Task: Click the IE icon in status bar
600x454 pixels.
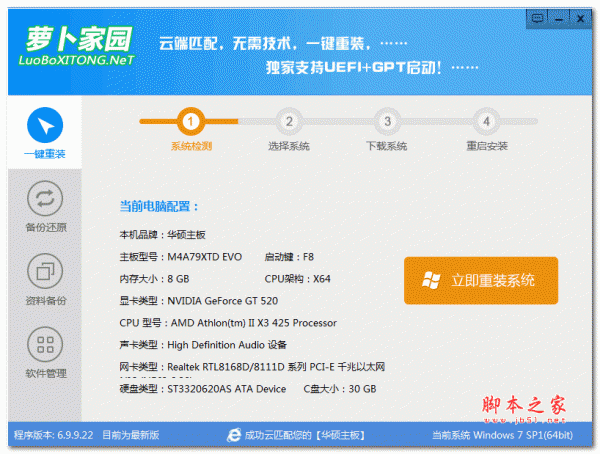Action: [234, 435]
